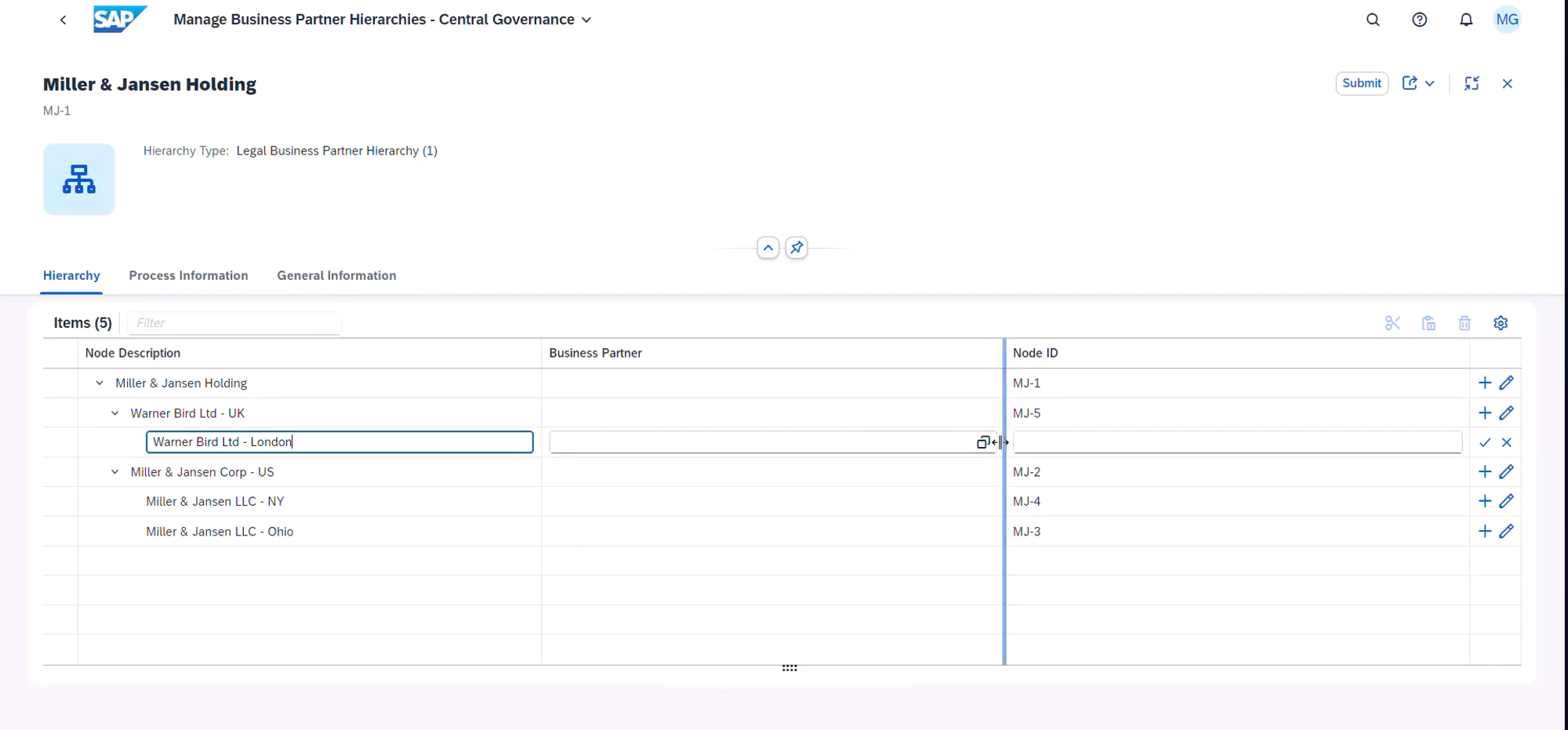Open the help question mark icon
Viewport: 1568px width, 730px height.
[1419, 20]
